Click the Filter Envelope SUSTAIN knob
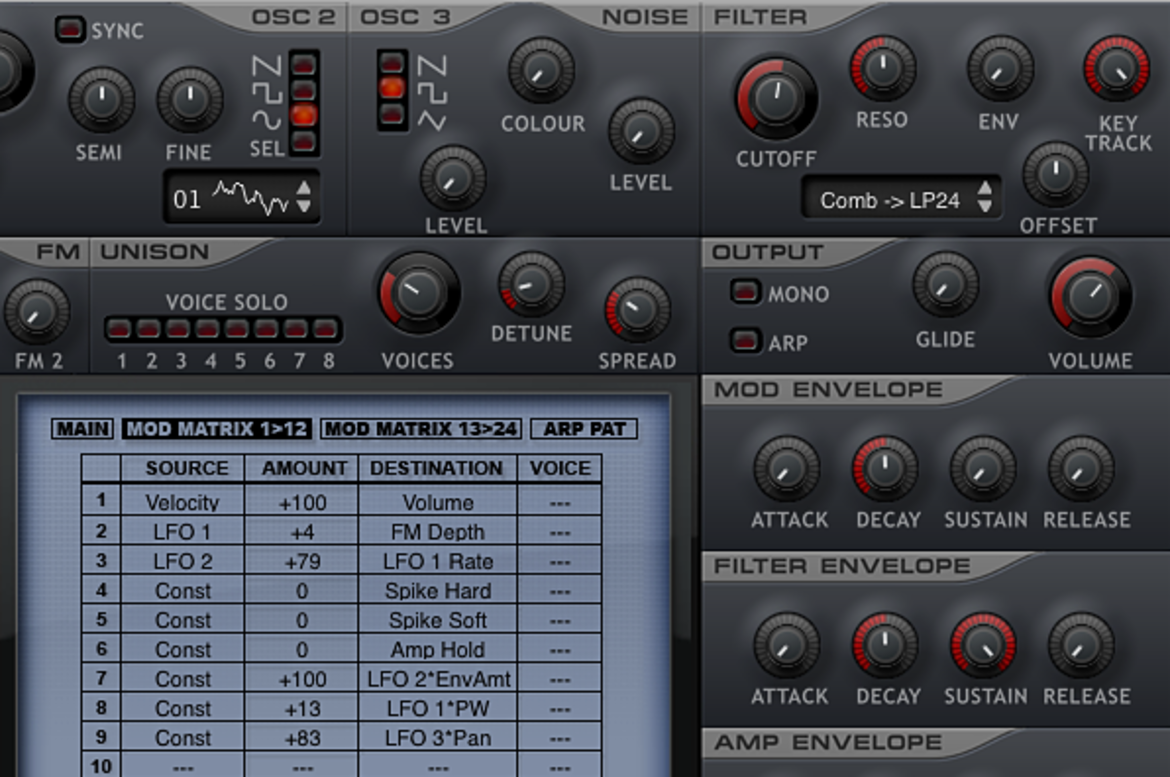The height and width of the screenshot is (777, 1170). pos(983,646)
